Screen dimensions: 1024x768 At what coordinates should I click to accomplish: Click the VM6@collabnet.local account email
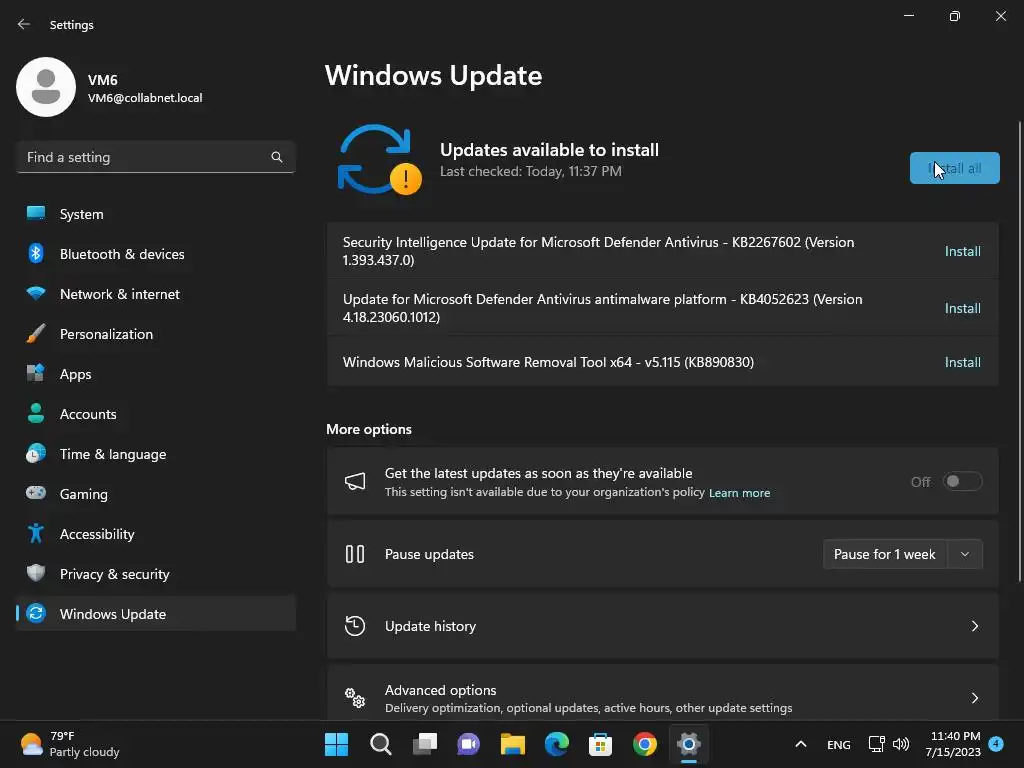pos(145,98)
